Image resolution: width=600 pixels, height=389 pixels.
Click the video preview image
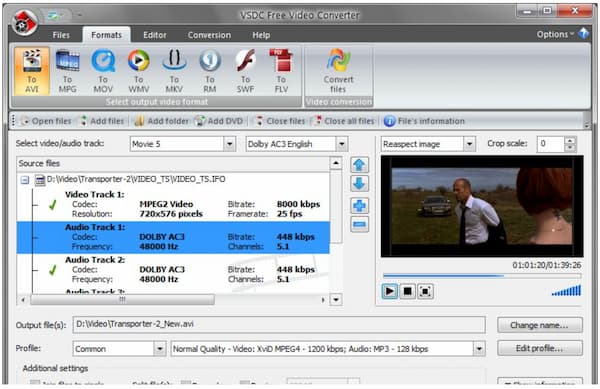482,206
